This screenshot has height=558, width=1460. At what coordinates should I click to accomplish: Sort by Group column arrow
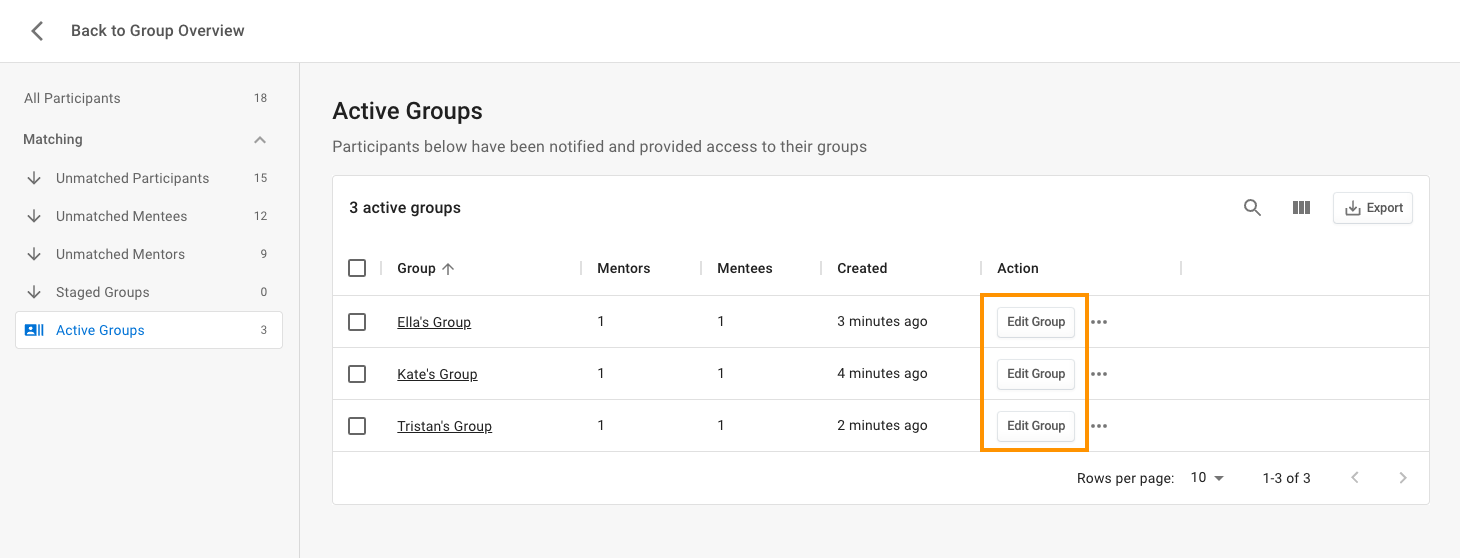tap(448, 268)
